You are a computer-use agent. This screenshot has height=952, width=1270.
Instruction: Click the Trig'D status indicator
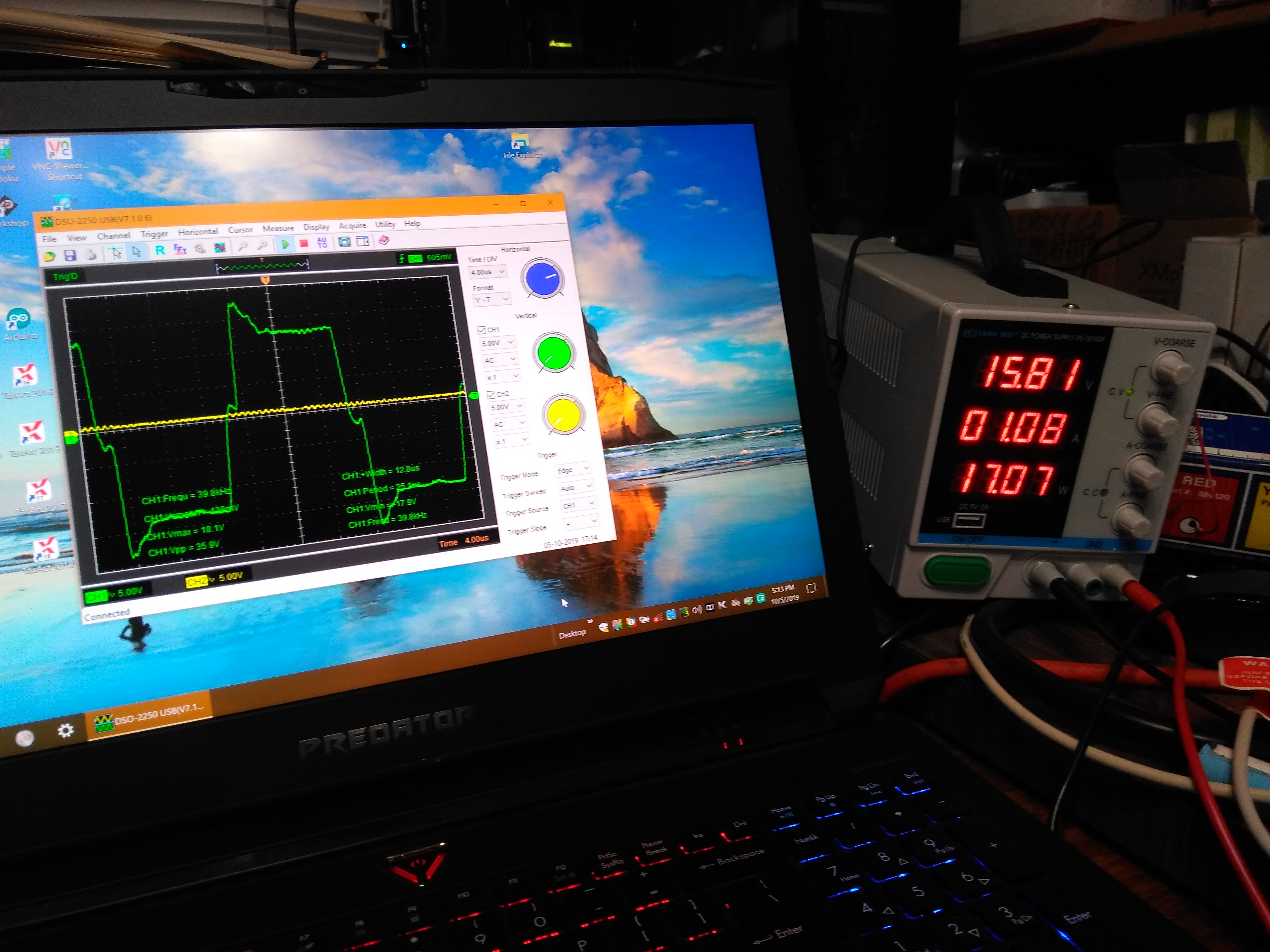pyautogui.click(x=65, y=276)
